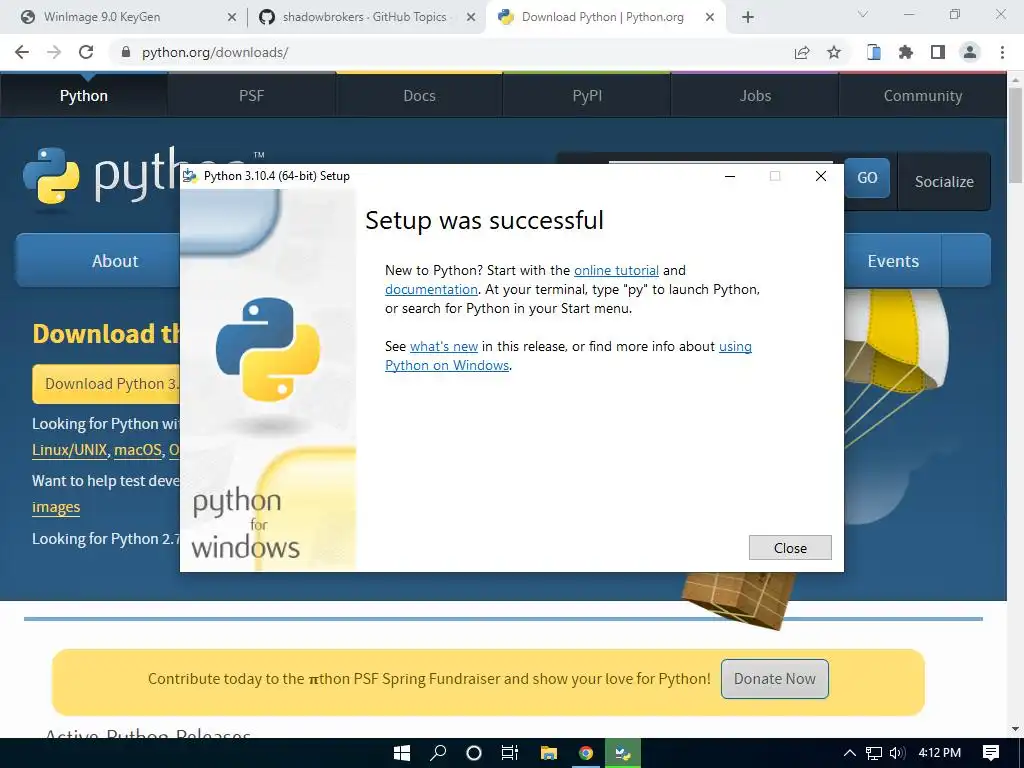Click the share page icon
The width and height of the screenshot is (1024, 768).
(x=802, y=52)
